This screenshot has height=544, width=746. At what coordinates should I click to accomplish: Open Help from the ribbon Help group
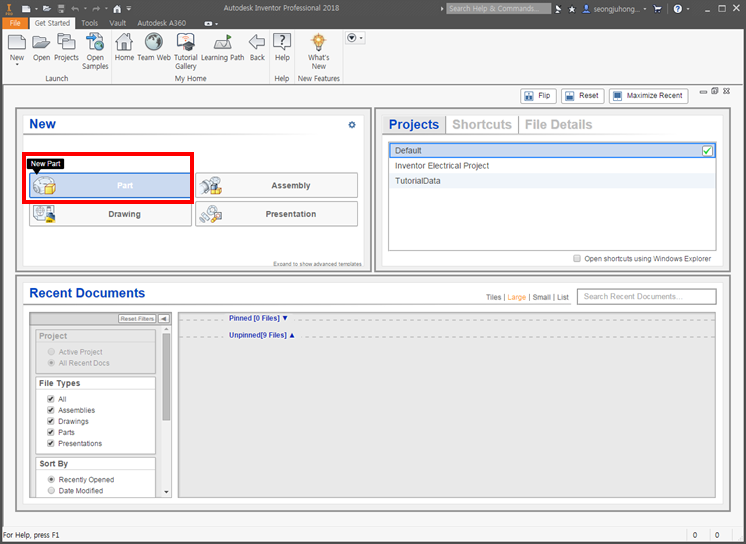(282, 43)
